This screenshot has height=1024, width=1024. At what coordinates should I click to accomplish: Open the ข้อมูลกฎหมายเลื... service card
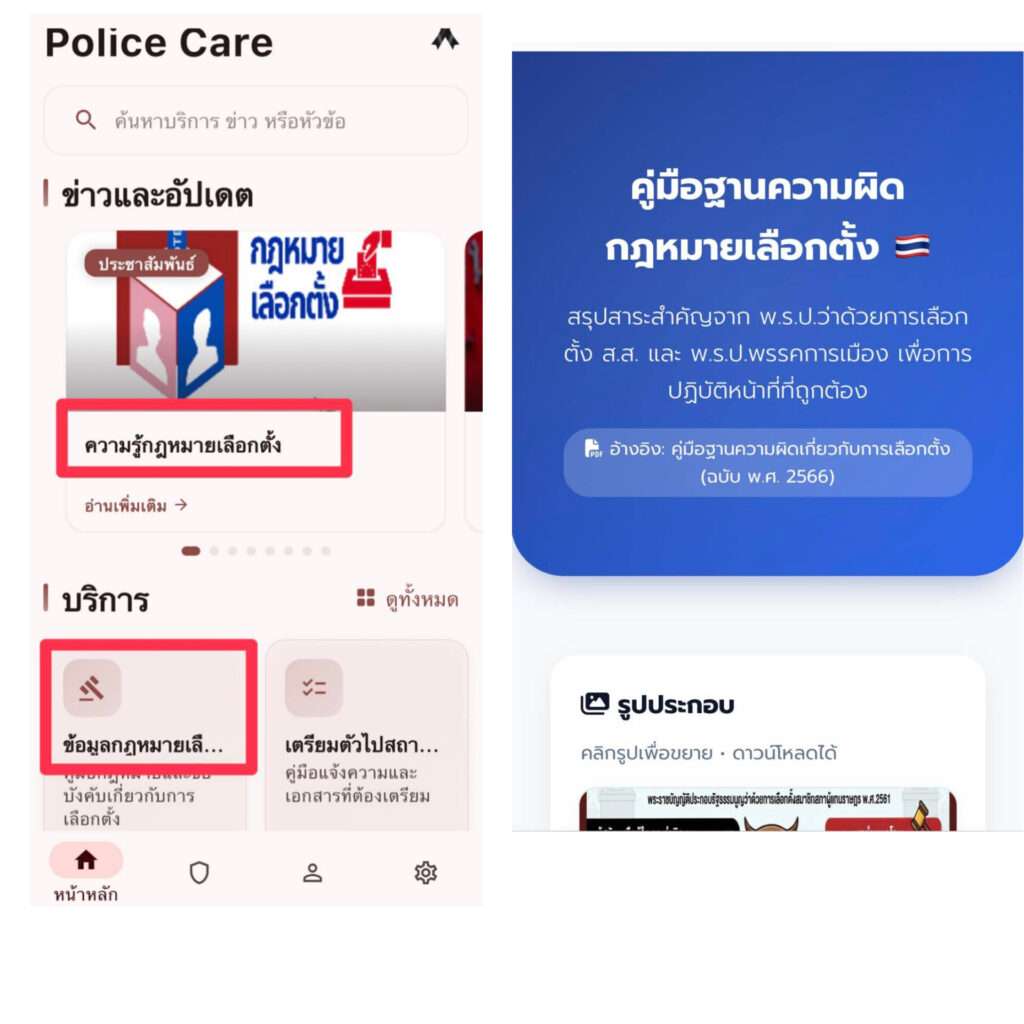click(145, 735)
